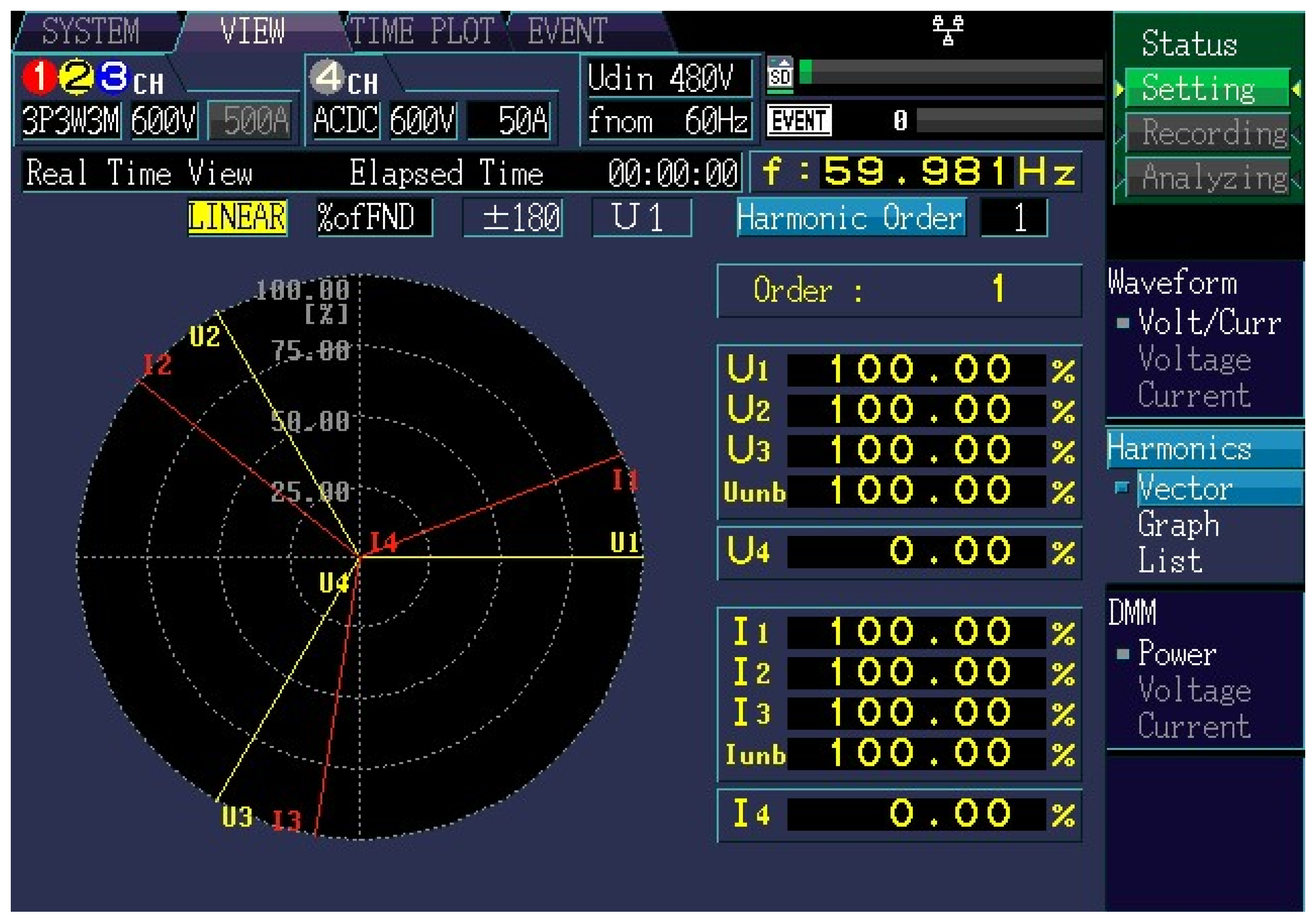The width and height of the screenshot is (1316, 922).
Task: Click the yellow channel 2 circle icon
Action: pyautogui.click(x=77, y=77)
